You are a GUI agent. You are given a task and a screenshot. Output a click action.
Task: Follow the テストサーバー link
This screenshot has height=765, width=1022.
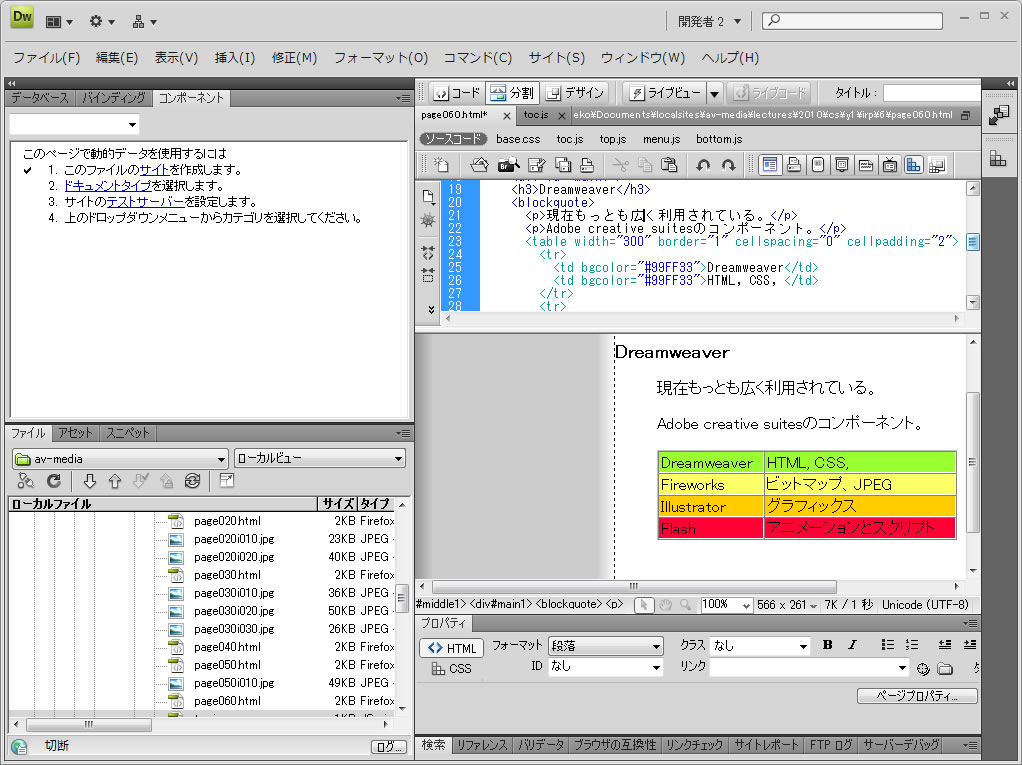tap(145, 202)
